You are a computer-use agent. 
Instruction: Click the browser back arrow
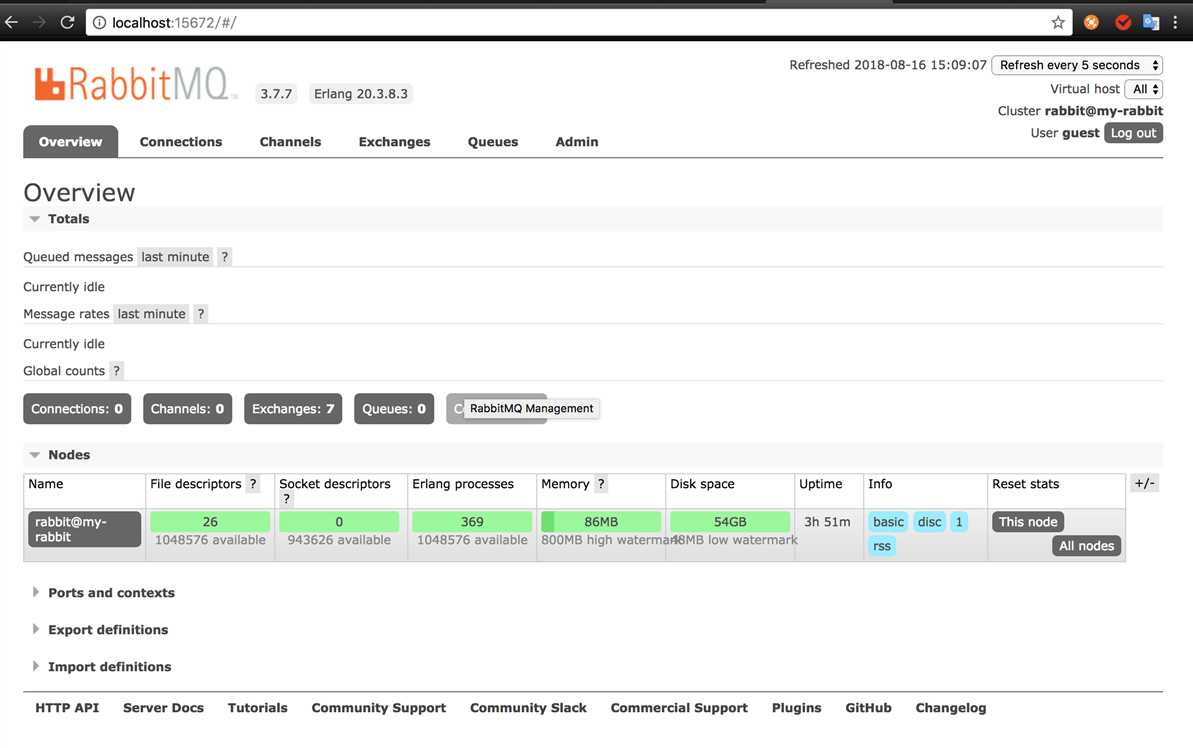(11, 23)
